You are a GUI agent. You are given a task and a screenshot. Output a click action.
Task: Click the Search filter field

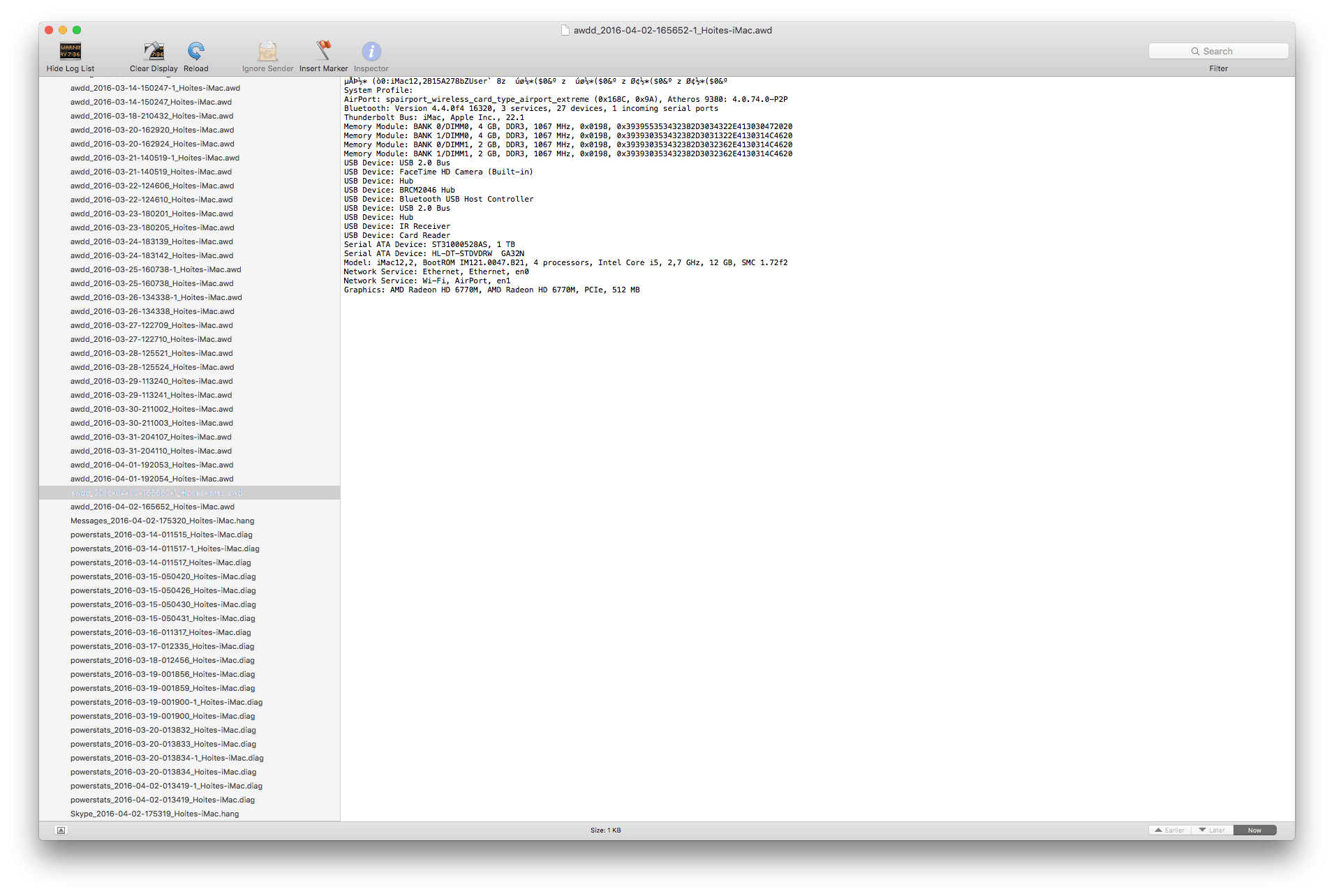pyautogui.click(x=1218, y=51)
